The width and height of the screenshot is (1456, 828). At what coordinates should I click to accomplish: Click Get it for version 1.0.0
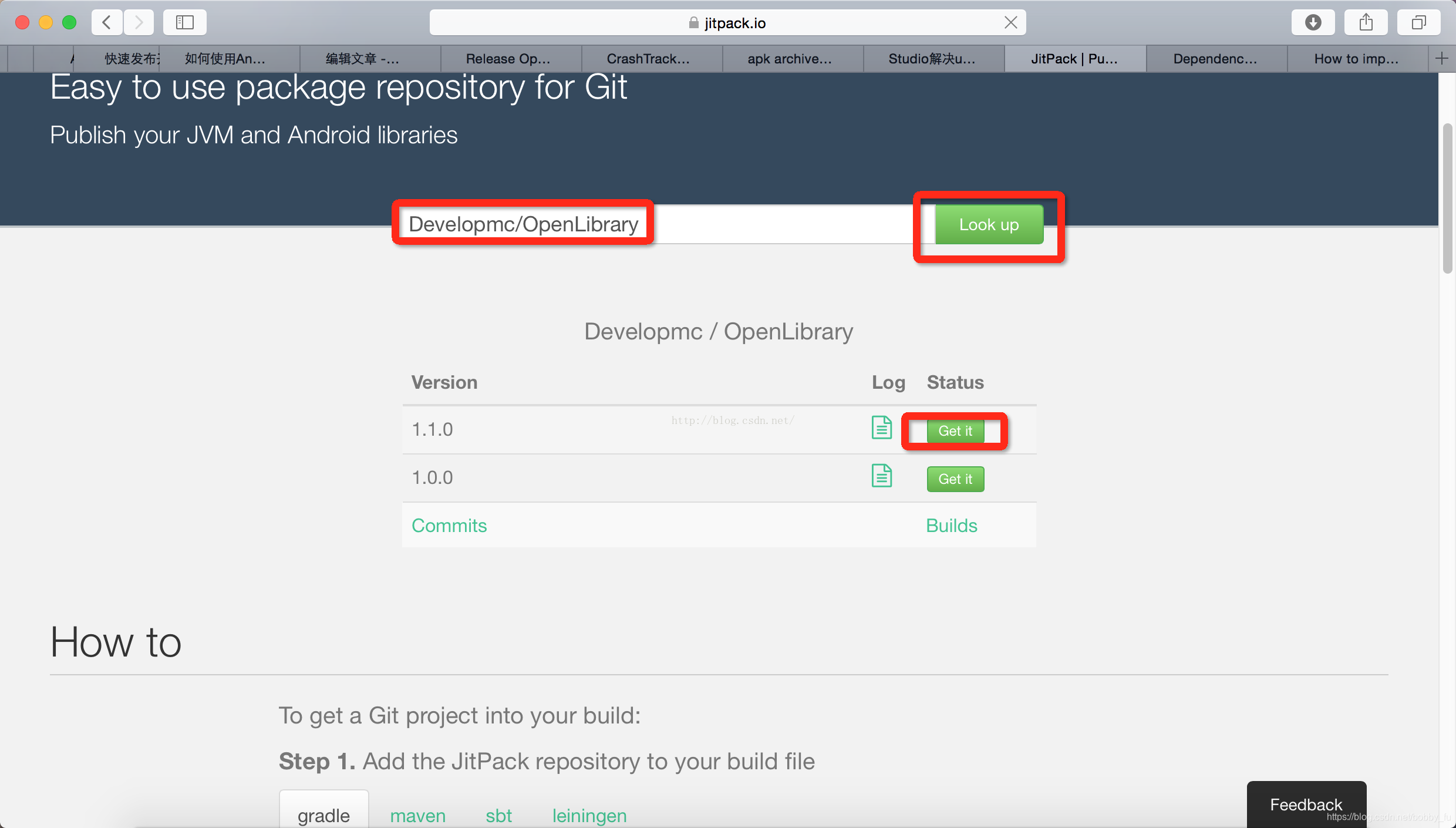[955, 479]
